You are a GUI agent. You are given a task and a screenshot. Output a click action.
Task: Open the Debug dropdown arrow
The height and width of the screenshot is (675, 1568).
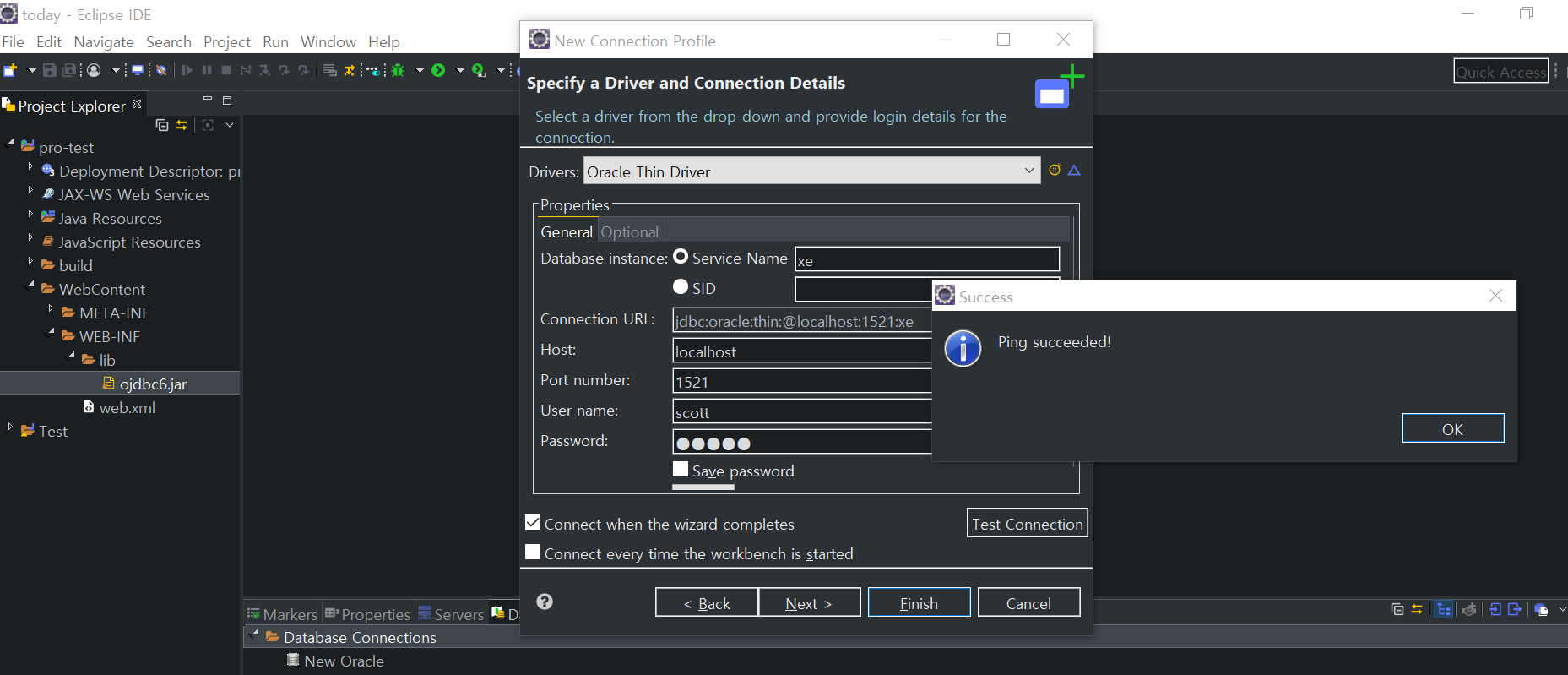tap(419, 71)
